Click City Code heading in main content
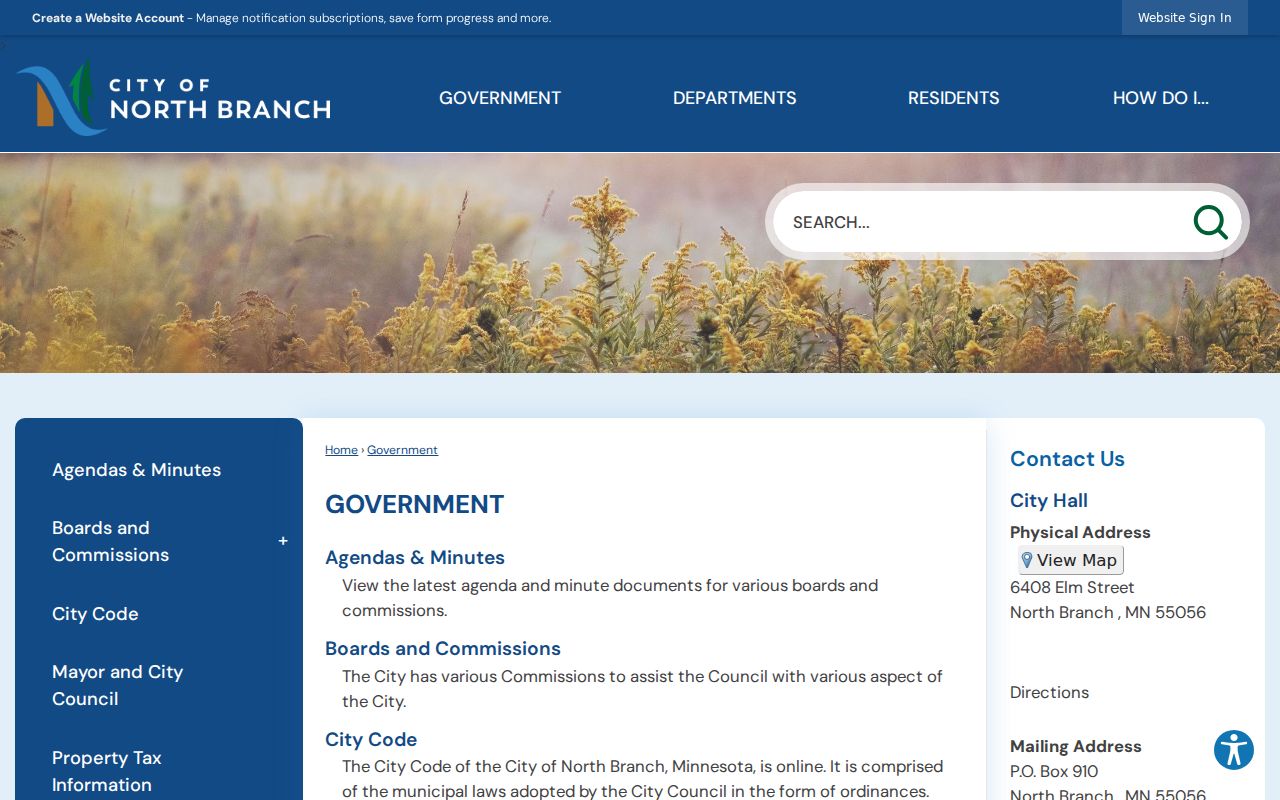The image size is (1280, 800). (371, 739)
